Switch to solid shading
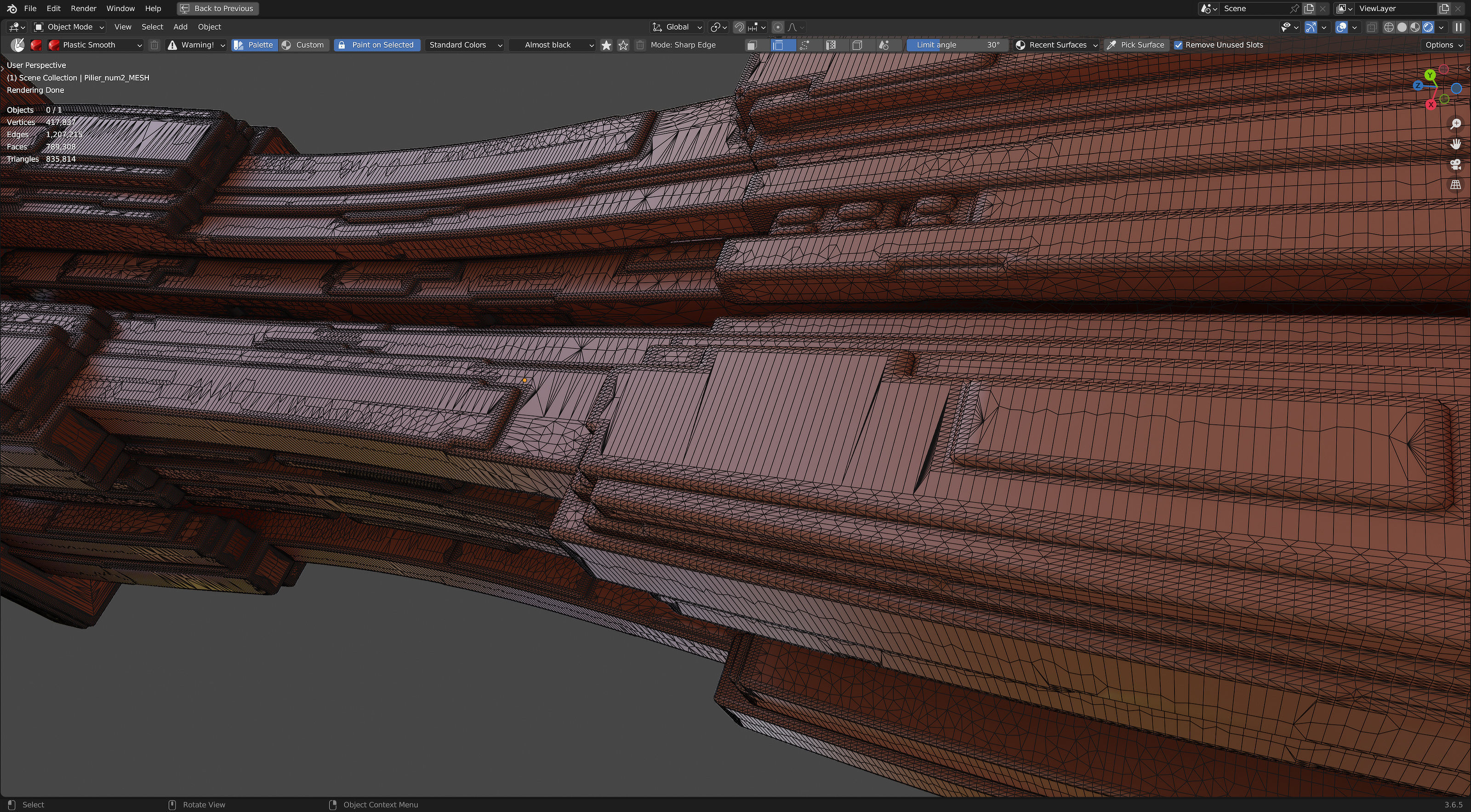Viewport: 1471px width, 812px height. pos(1402,27)
